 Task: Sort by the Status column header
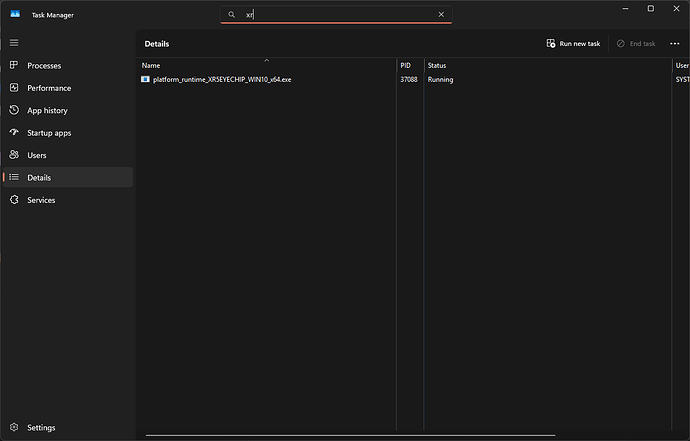547,65
